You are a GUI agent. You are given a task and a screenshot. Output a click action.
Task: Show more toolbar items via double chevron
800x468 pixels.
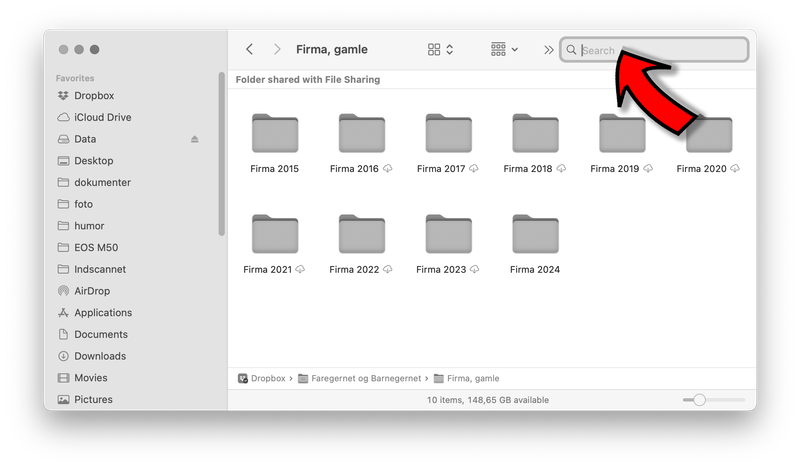tap(549, 49)
